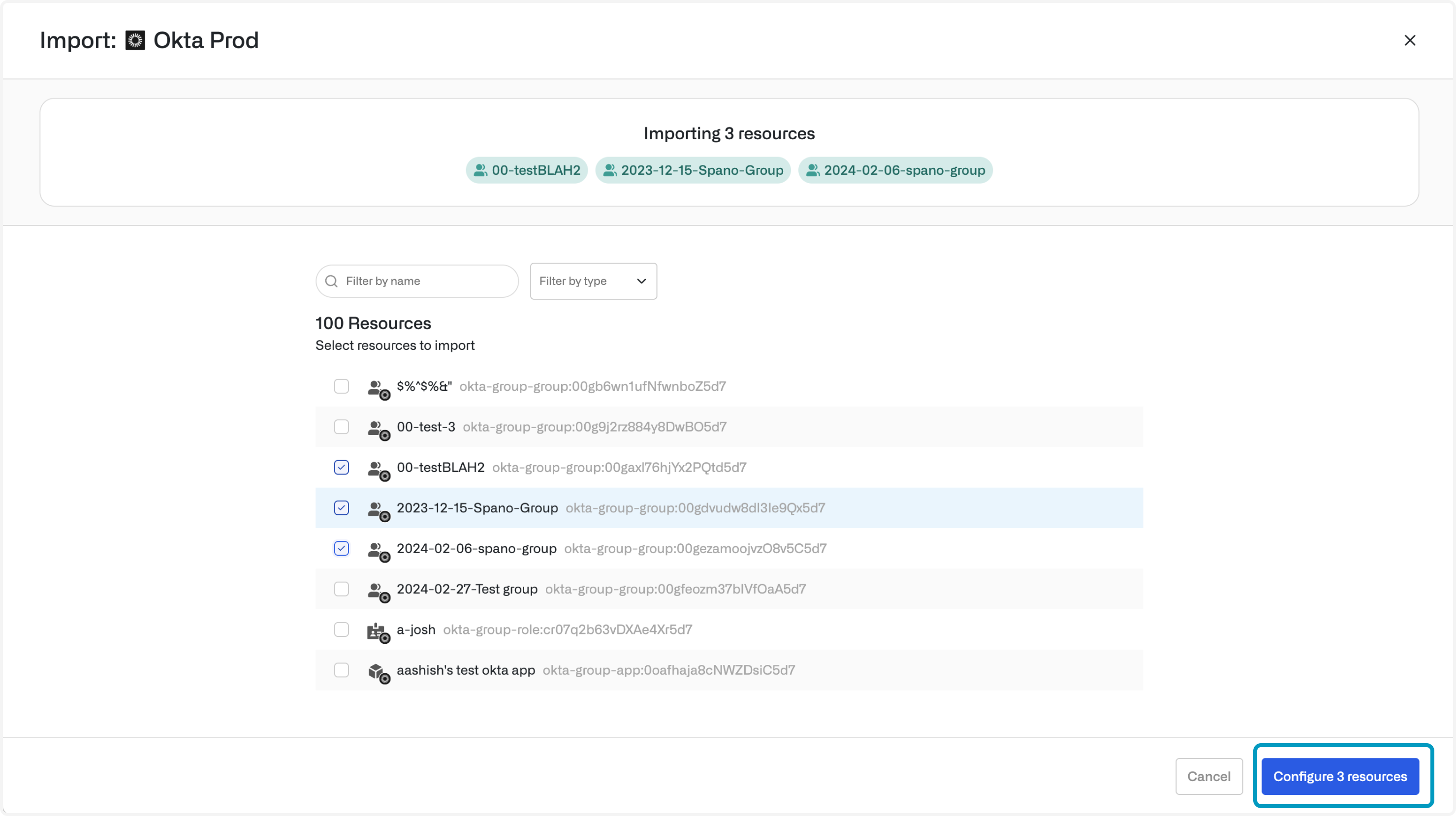Close the Import dialog with X
The height and width of the screenshot is (816, 1456).
(1410, 41)
